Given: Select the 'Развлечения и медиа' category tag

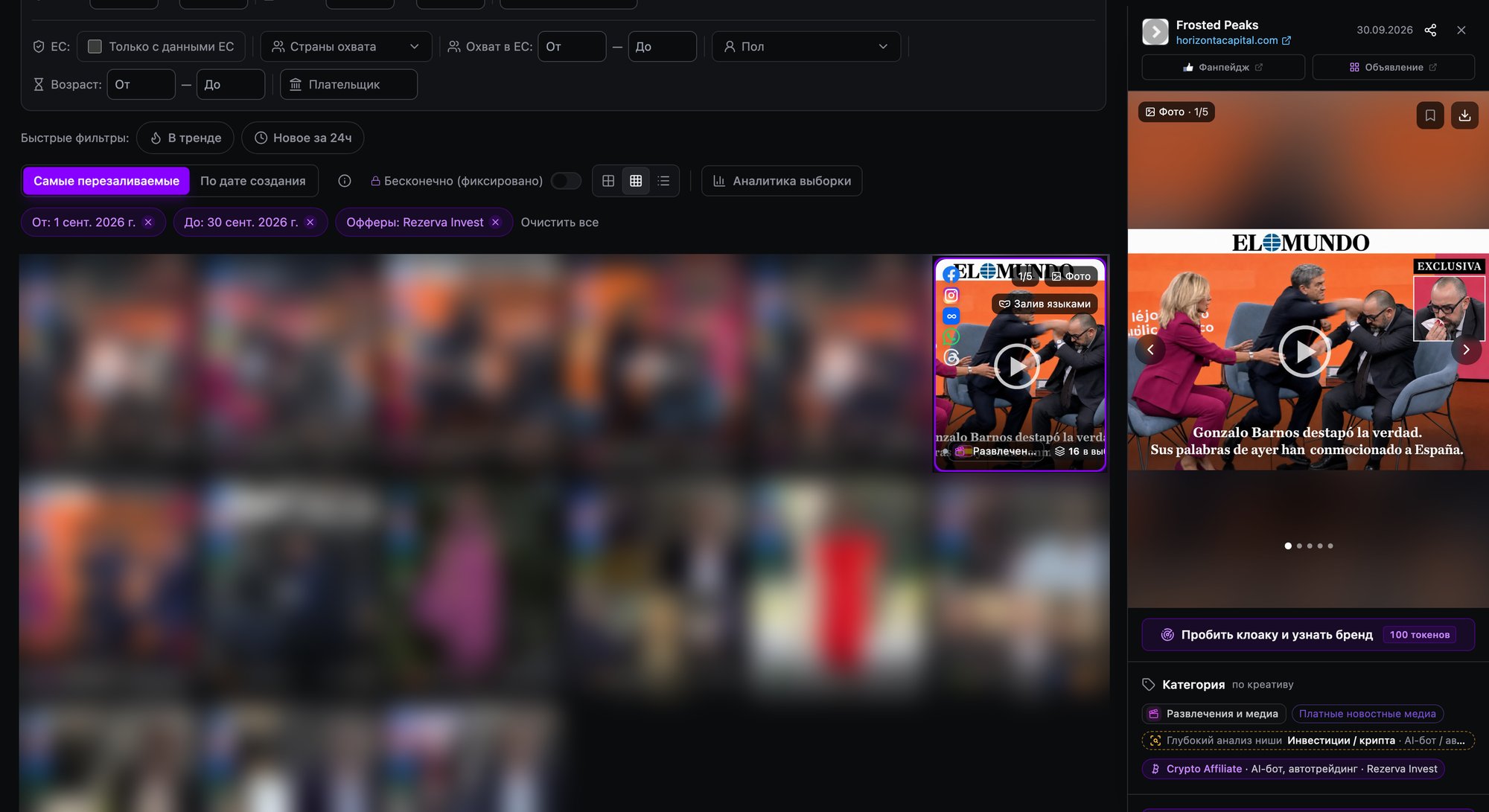Looking at the screenshot, I should coord(1214,714).
